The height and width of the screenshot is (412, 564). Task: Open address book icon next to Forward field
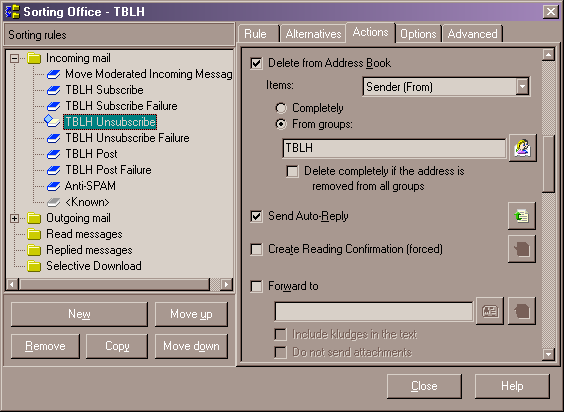490,311
